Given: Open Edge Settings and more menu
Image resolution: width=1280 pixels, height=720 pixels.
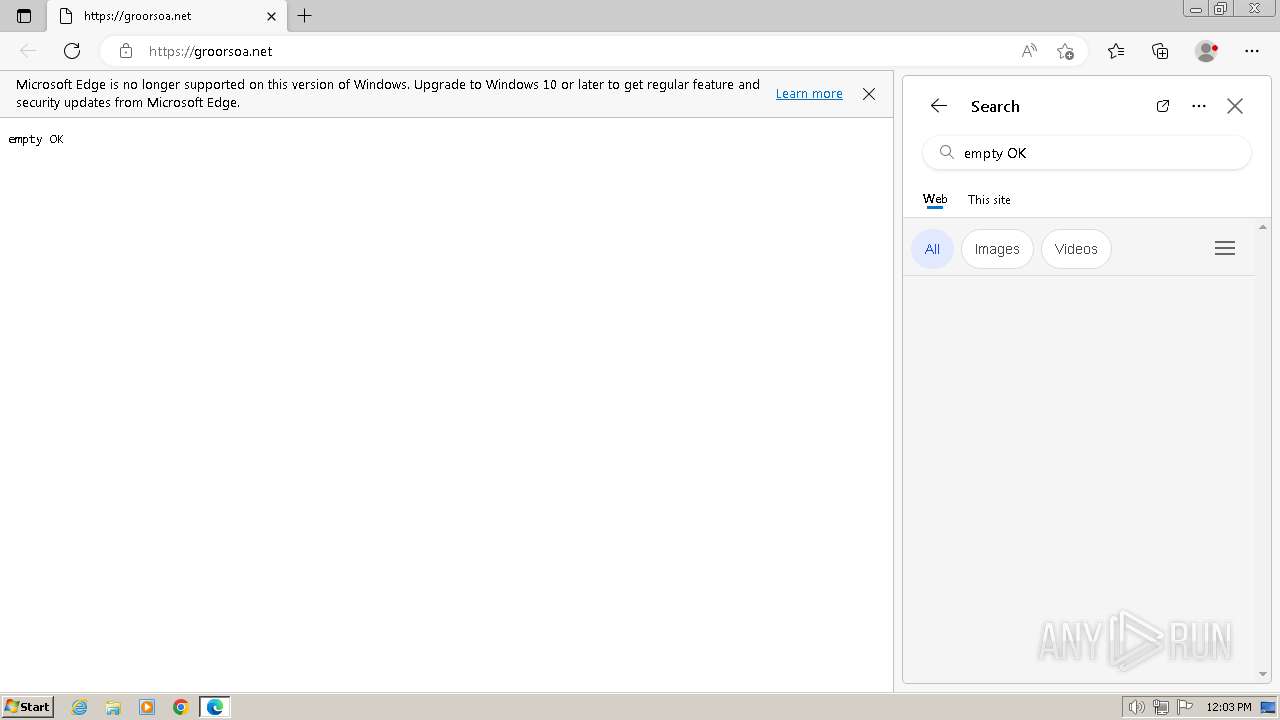Looking at the screenshot, I should coord(1252,51).
